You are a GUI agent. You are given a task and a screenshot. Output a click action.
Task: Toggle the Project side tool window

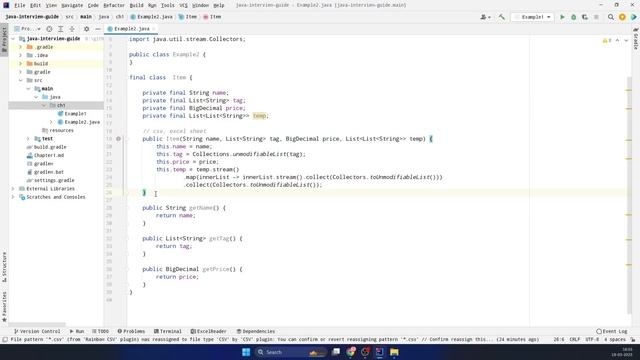coord(4,40)
